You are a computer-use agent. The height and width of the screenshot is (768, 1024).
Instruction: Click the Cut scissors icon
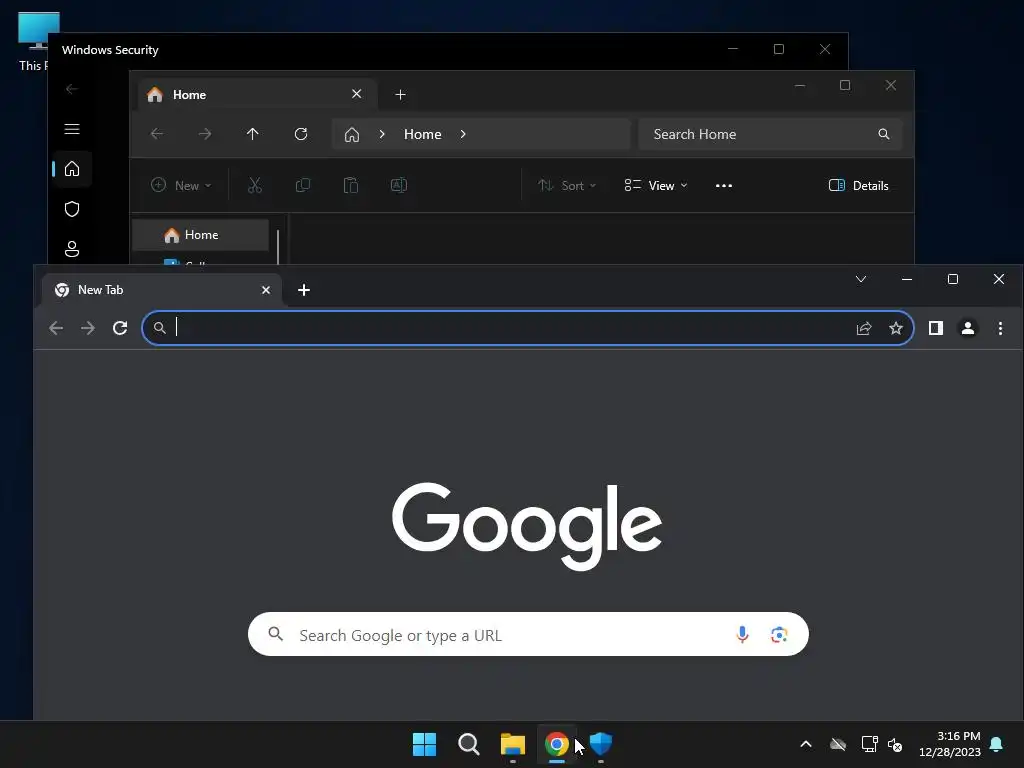pyautogui.click(x=255, y=185)
